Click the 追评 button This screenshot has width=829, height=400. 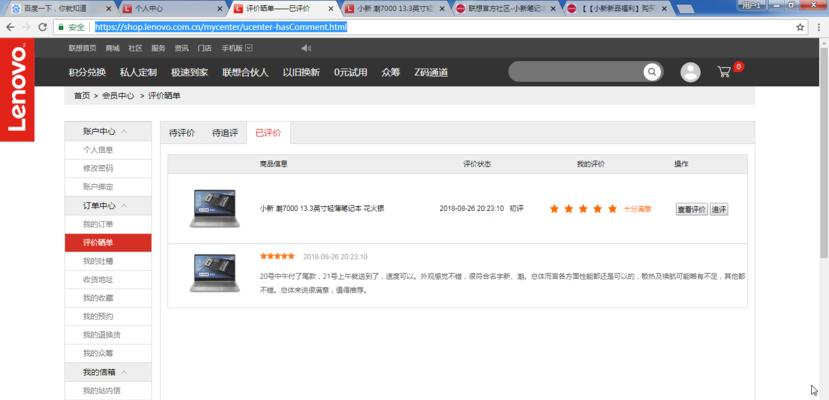(719, 209)
